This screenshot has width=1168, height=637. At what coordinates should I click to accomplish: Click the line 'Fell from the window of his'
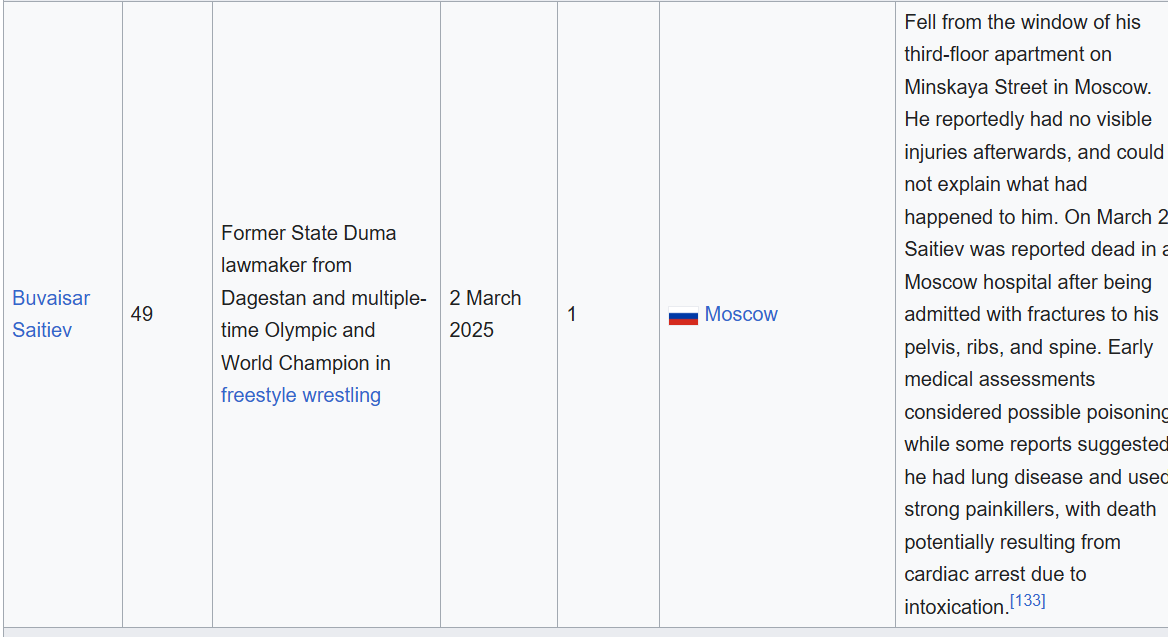tap(1020, 22)
